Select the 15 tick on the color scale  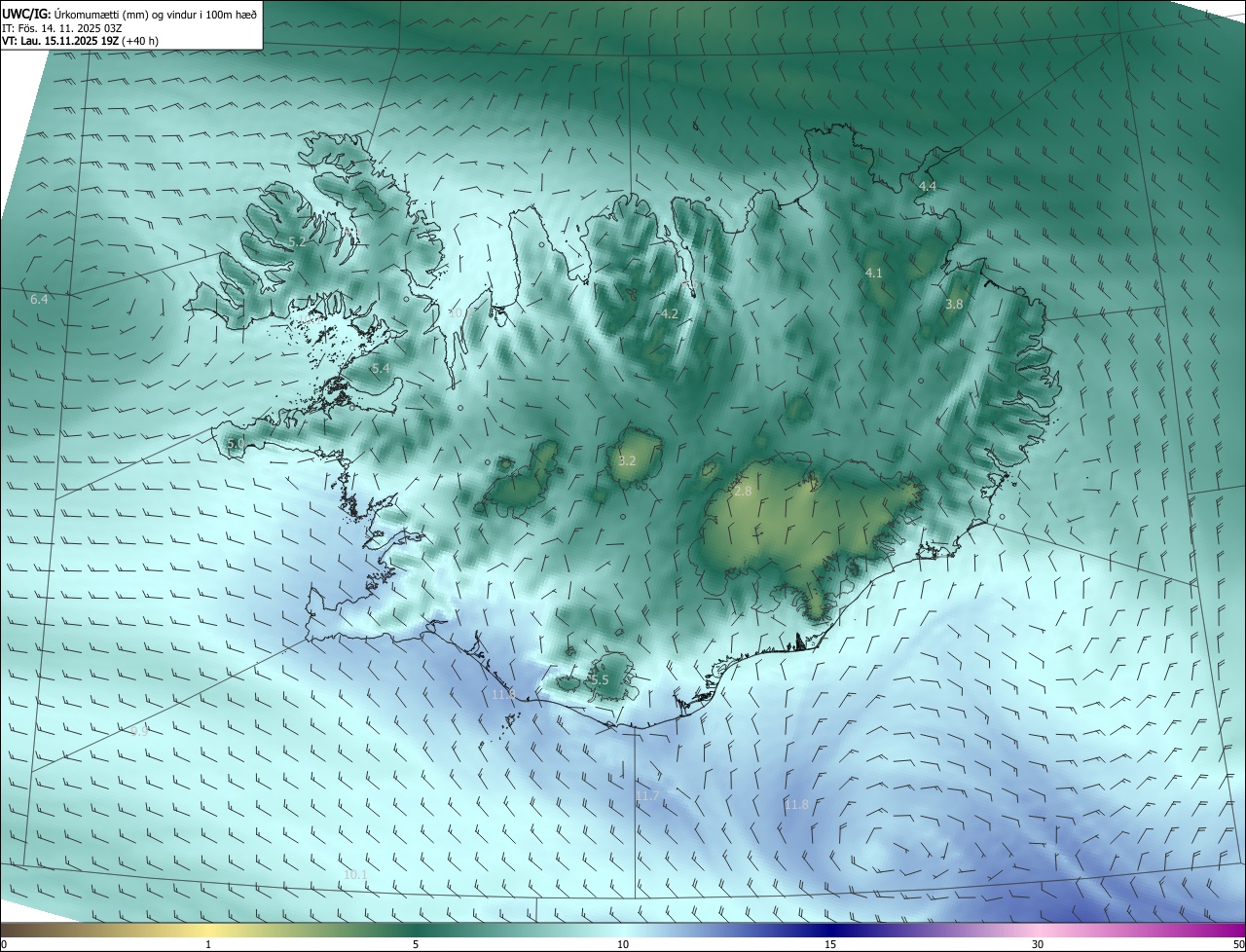coord(830,944)
